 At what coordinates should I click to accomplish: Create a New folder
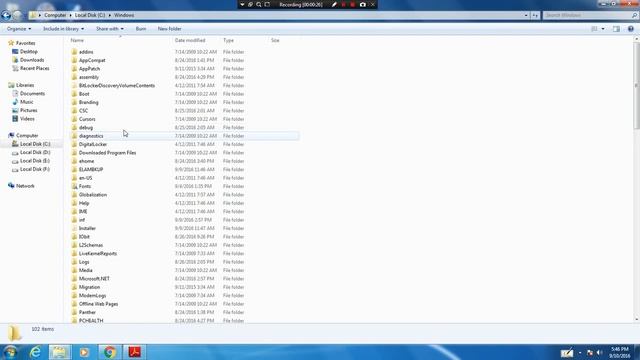click(169, 29)
